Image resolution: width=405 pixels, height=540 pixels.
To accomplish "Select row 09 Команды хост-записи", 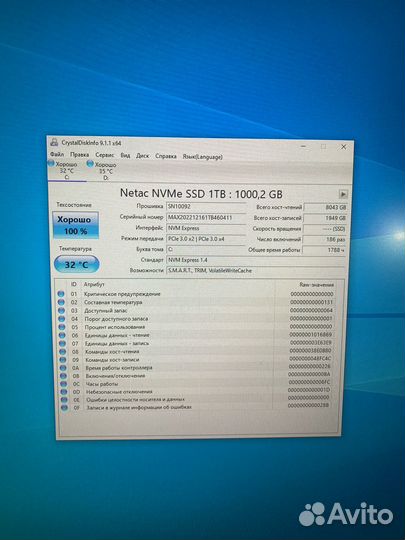I will point(196,360).
